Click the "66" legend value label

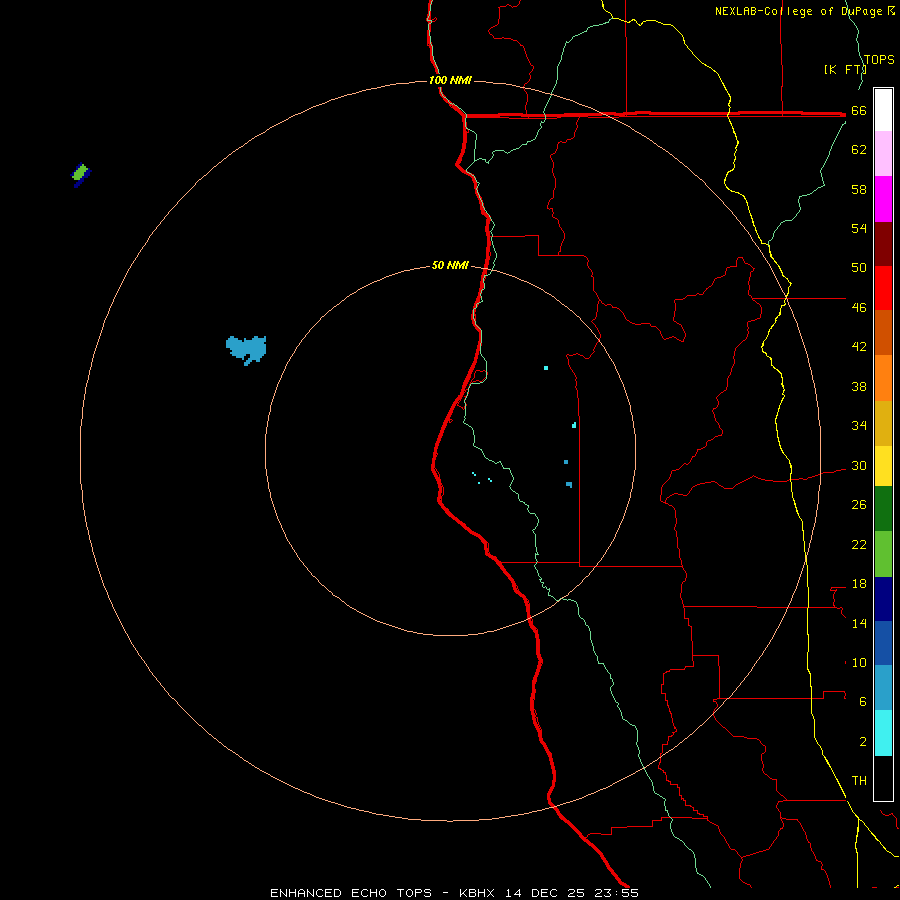tap(859, 111)
